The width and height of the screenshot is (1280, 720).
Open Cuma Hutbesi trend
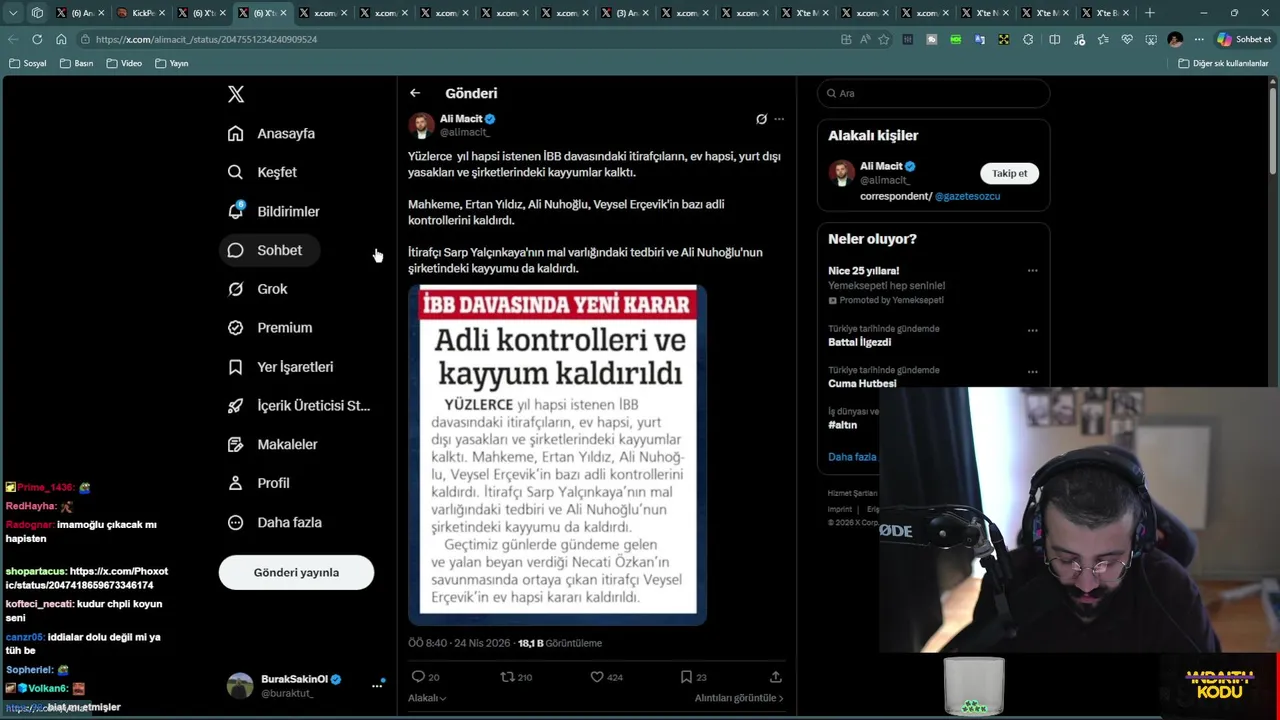click(862, 383)
